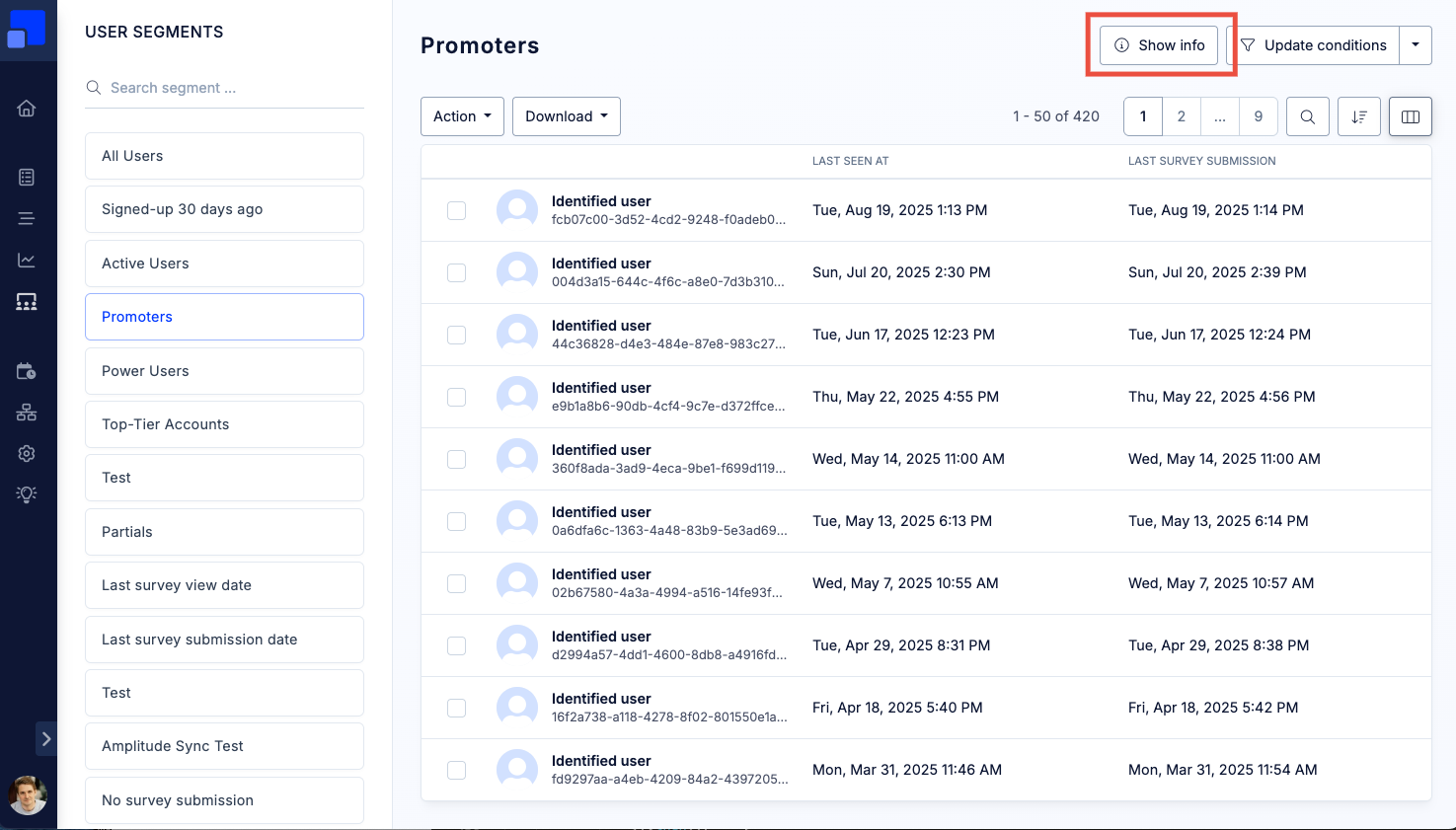This screenshot has width=1456, height=830.
Task: Open the sort order icon button
Action: [x=1358, y=116]
